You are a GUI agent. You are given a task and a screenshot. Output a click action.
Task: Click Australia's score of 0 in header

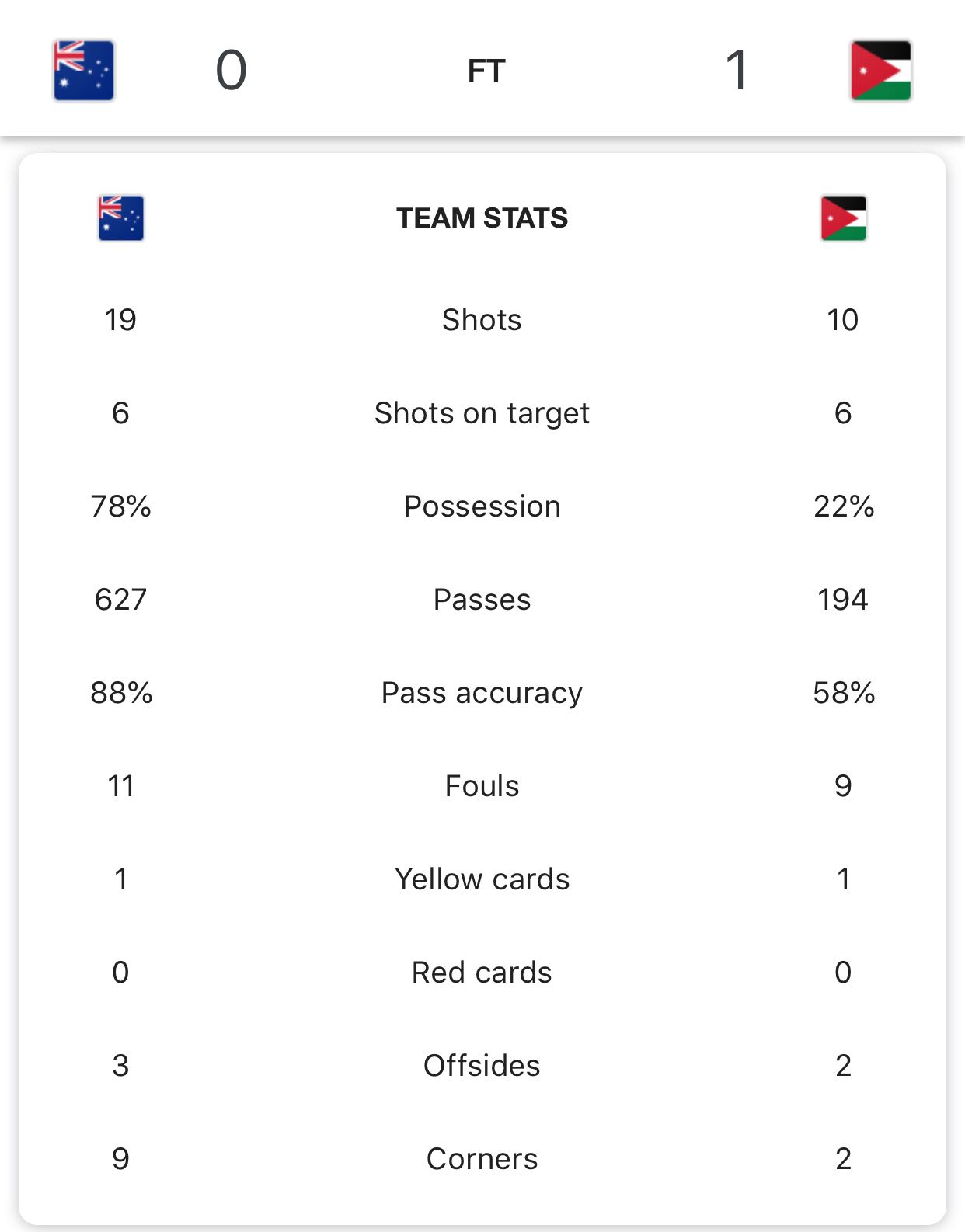[x=231, y=71]
